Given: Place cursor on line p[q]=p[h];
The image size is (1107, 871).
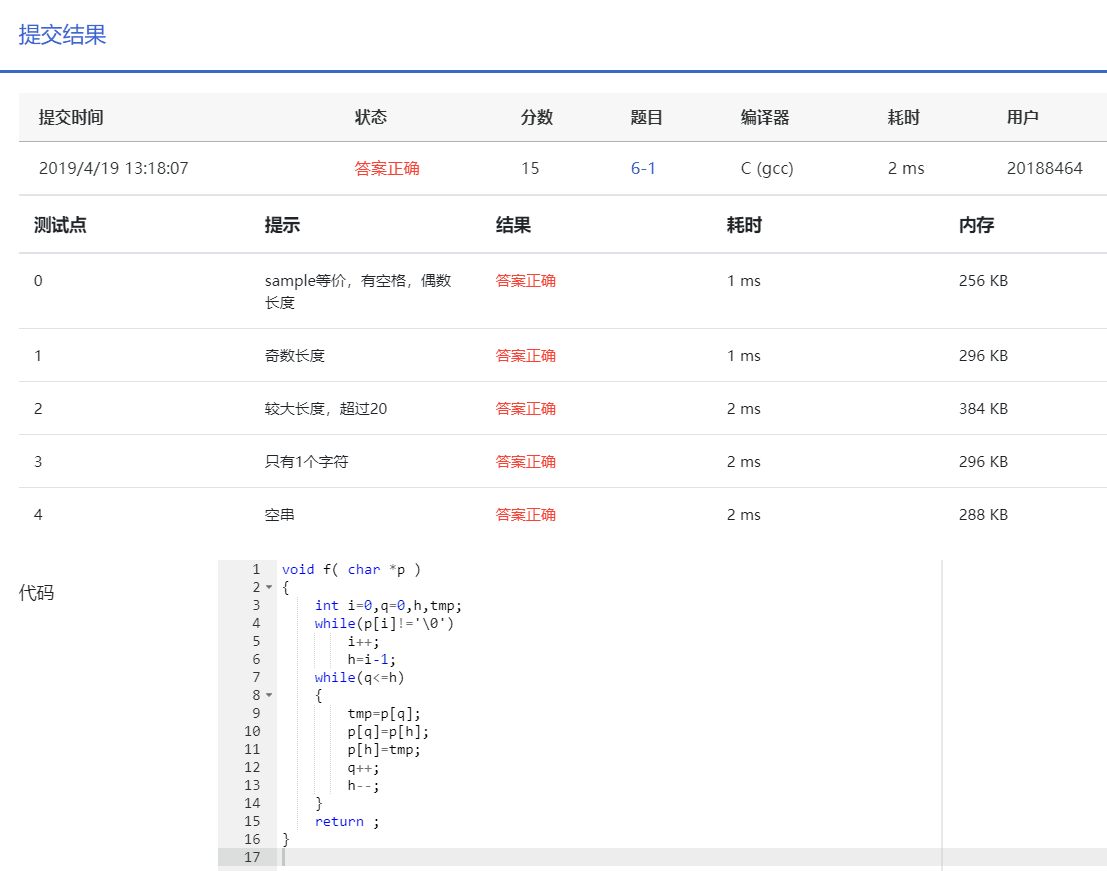Looking at the screenshot, I should click(388, 731).
